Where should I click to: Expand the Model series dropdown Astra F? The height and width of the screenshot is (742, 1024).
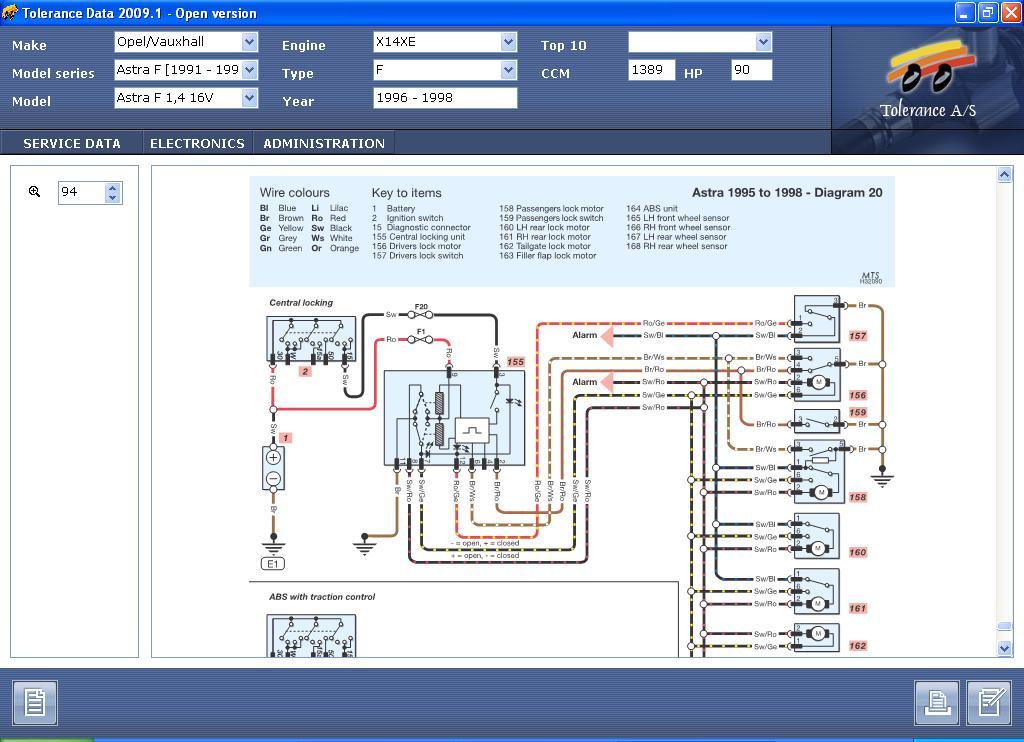pos(249,70)
